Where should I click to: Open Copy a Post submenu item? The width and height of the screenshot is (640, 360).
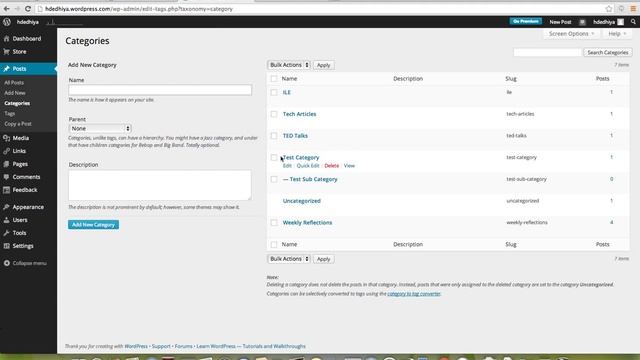(x=18, y=124)
